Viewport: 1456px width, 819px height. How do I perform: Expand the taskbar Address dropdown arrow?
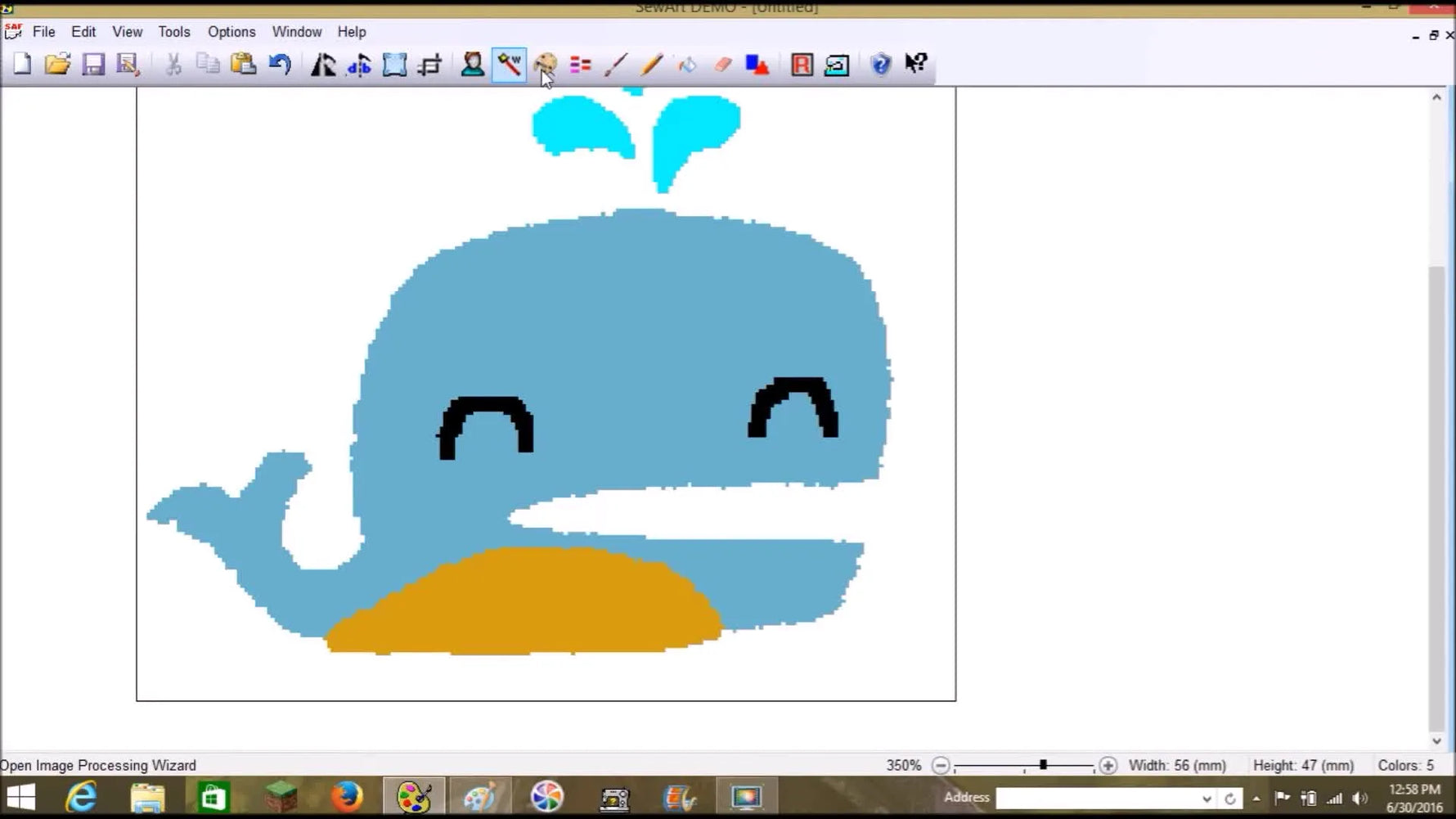pyautogui.click(x=1207, y=799)
